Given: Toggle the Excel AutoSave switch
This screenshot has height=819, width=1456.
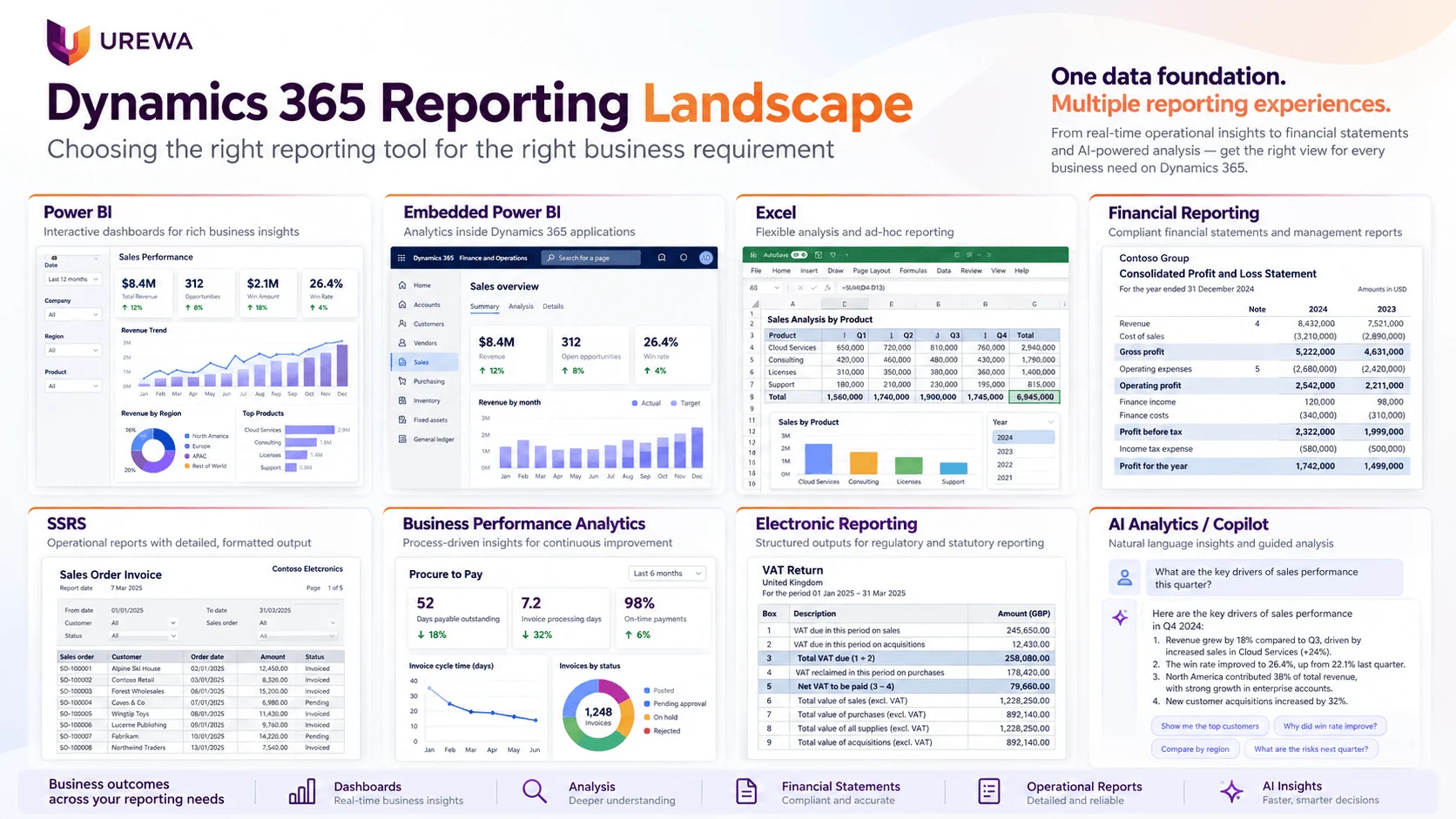Looking at the screenshot, I should [799, 255].
